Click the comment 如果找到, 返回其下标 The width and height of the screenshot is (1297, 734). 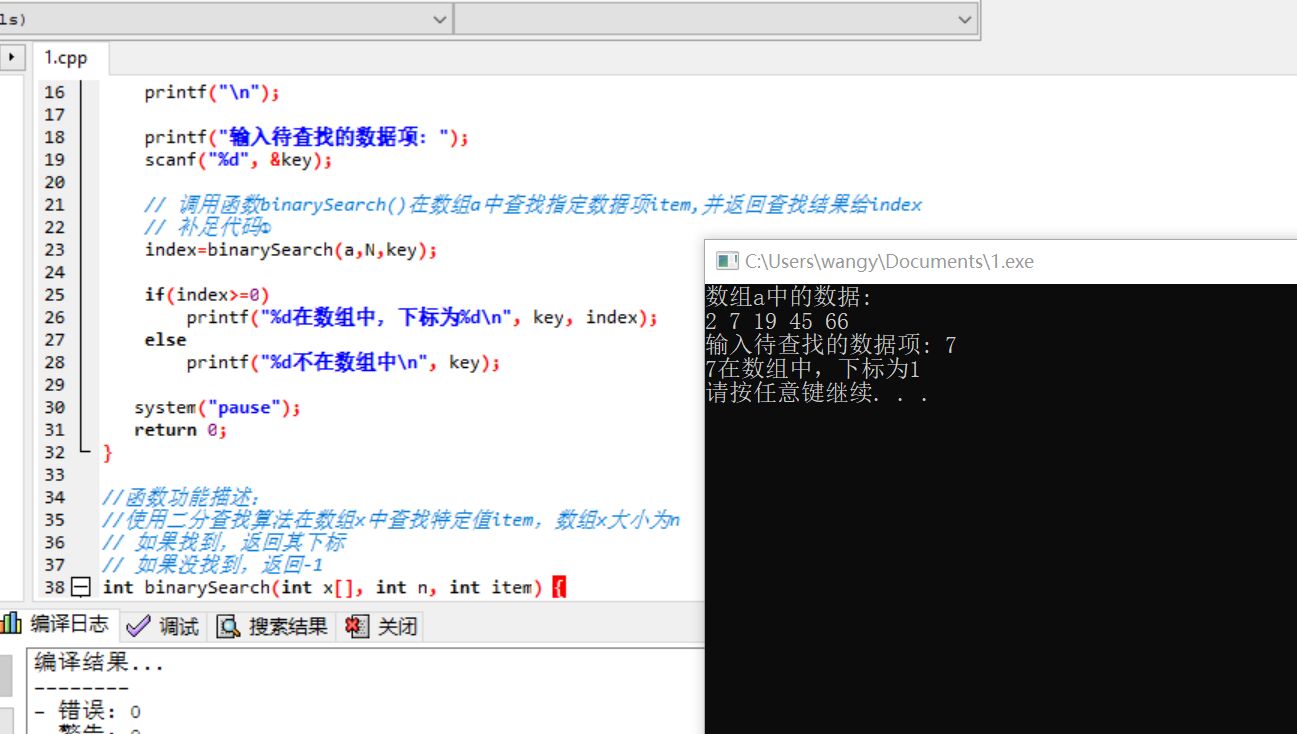click(224, 542)
